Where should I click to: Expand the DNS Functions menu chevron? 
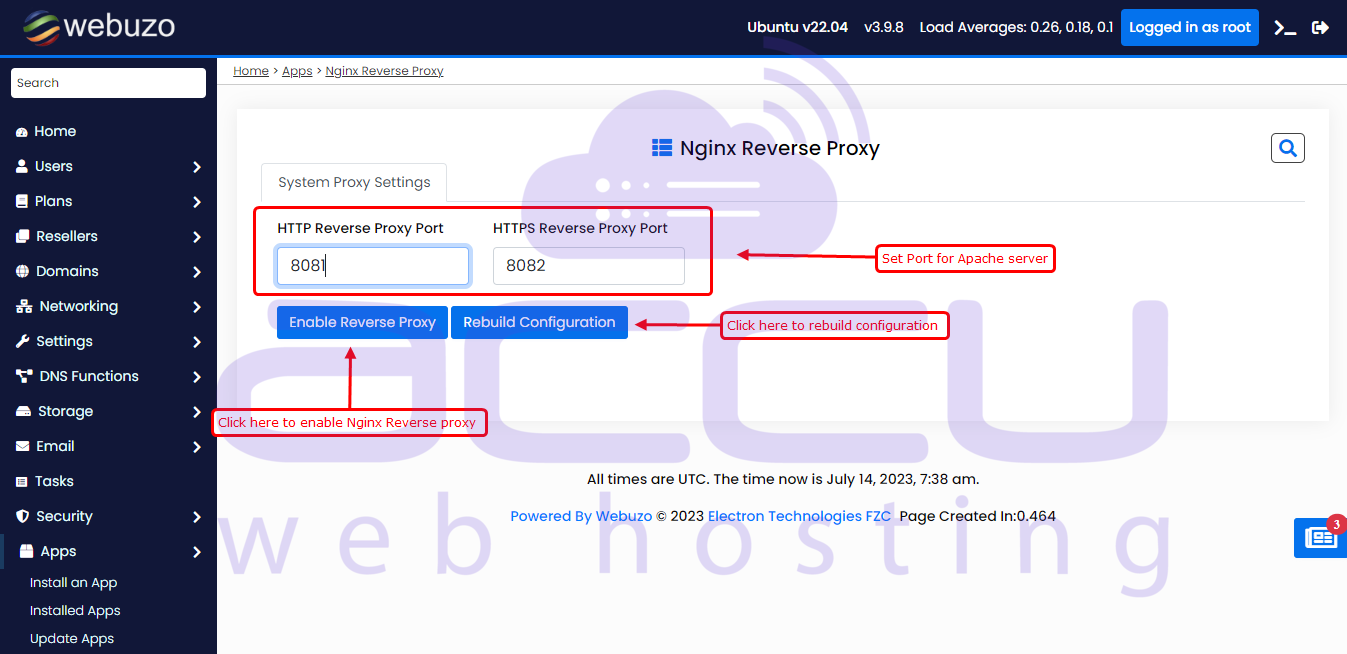197,377
